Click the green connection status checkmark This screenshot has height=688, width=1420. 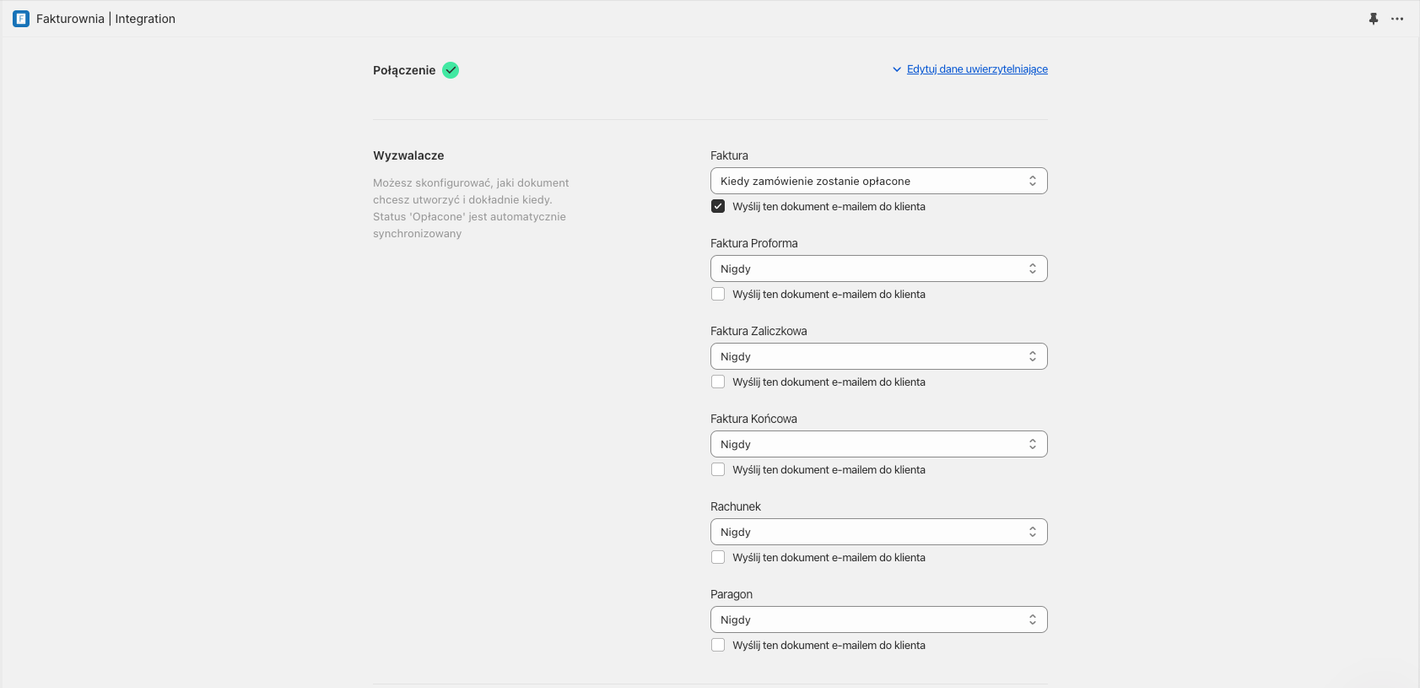(x=450, y=70)
